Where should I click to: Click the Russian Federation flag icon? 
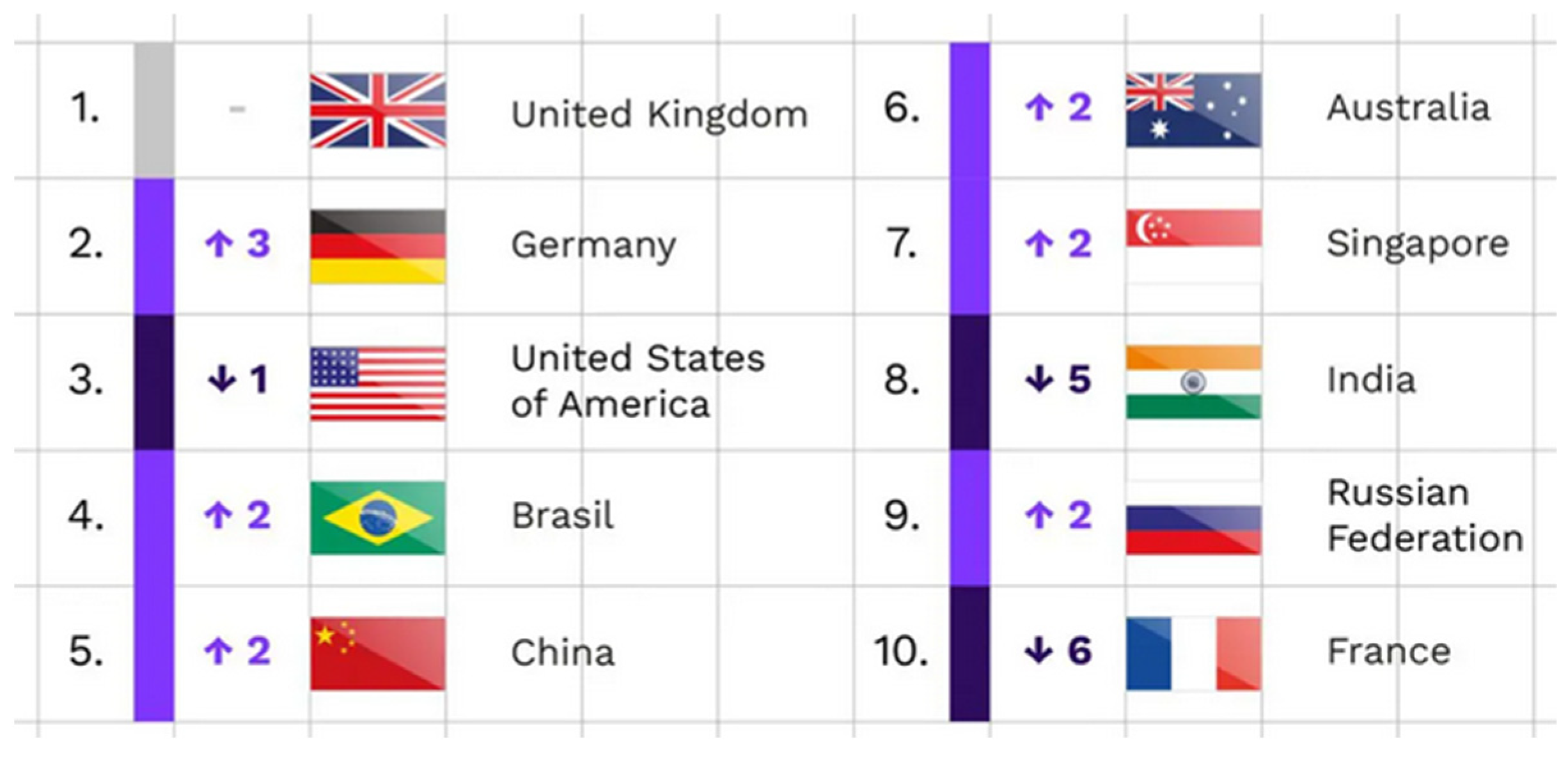coord(1193,518)
